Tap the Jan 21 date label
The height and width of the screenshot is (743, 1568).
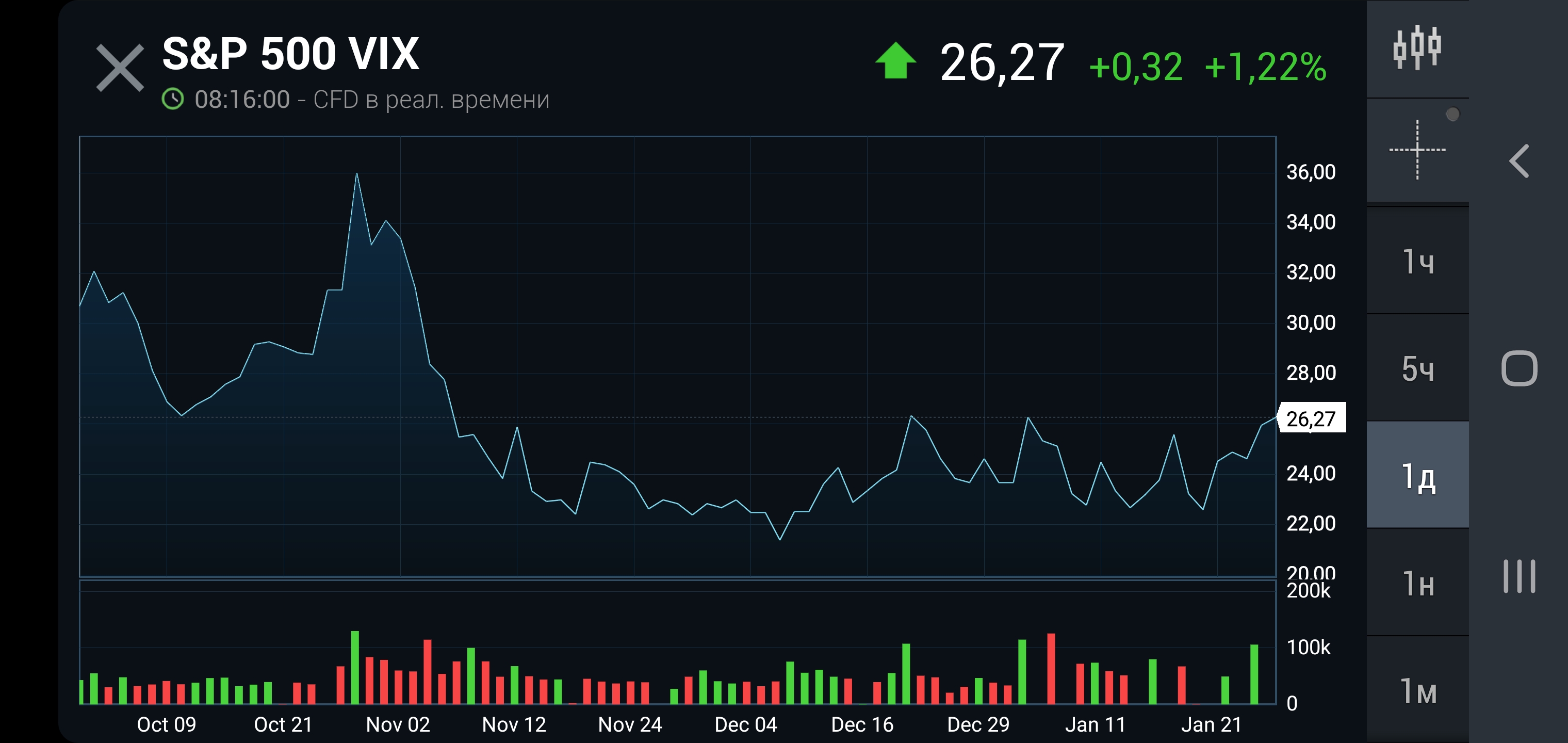tap(1211, 725)
